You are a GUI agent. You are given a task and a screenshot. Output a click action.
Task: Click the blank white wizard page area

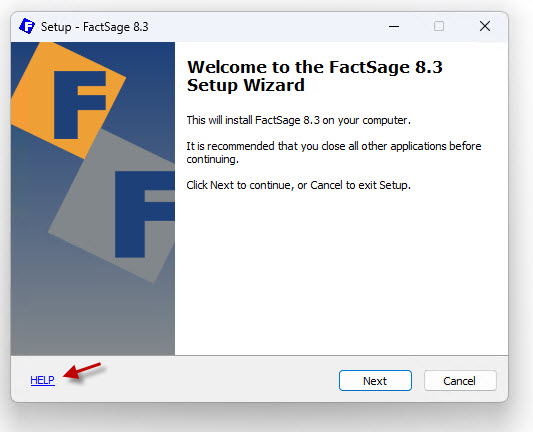click(340, 272)
